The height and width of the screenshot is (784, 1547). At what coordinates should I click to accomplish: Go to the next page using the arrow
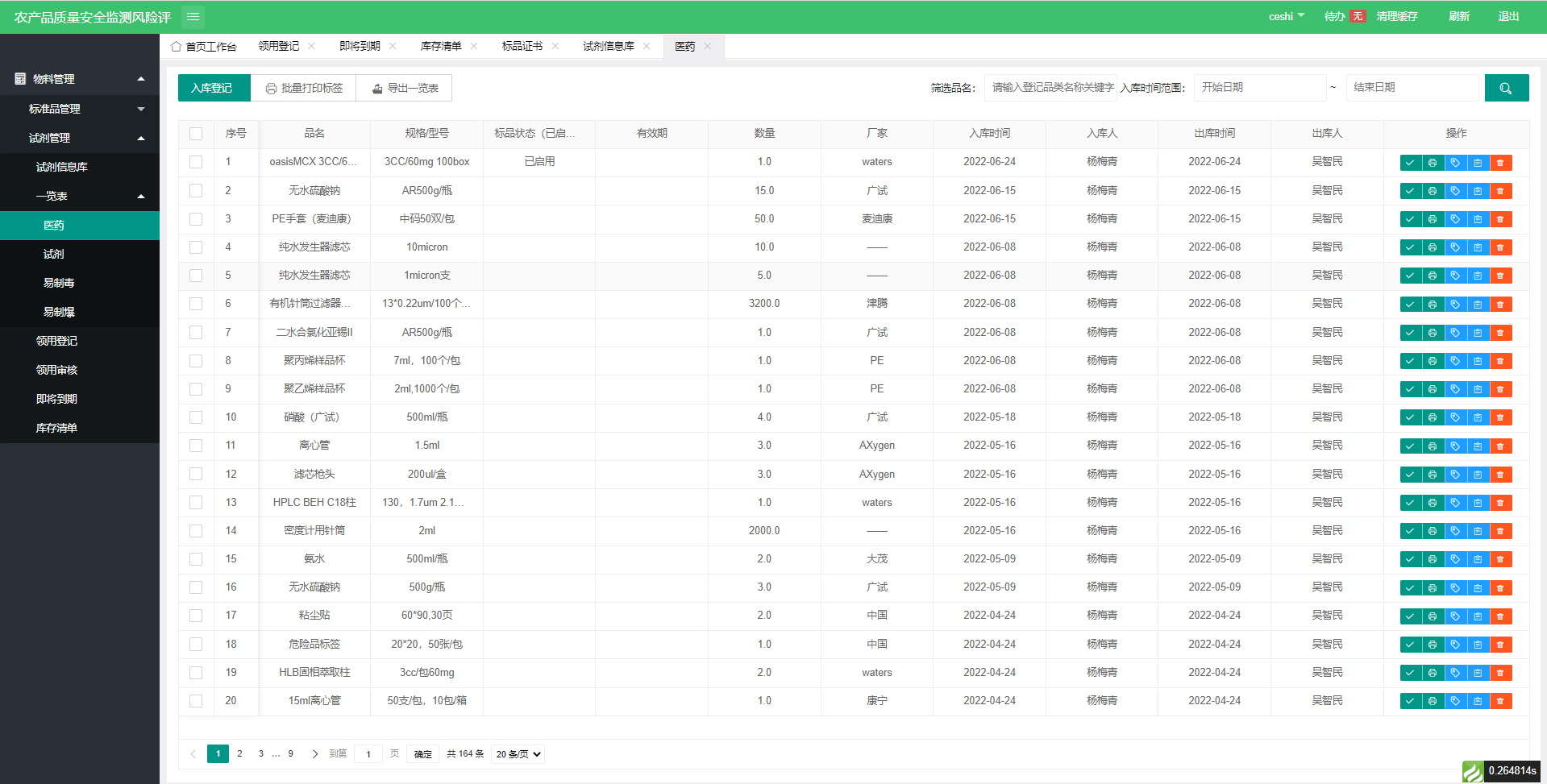point(315,754)
